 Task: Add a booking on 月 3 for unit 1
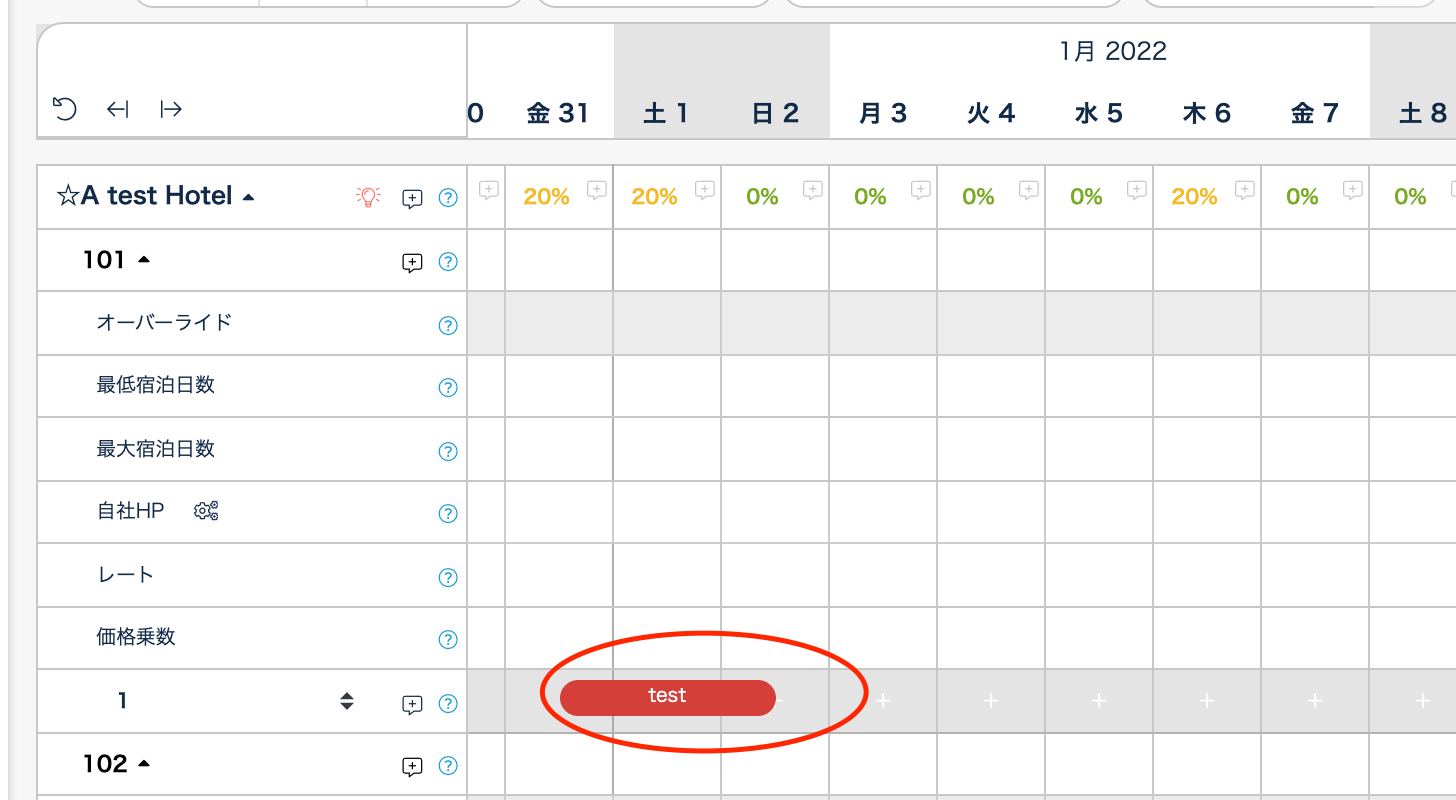[883, 701]
